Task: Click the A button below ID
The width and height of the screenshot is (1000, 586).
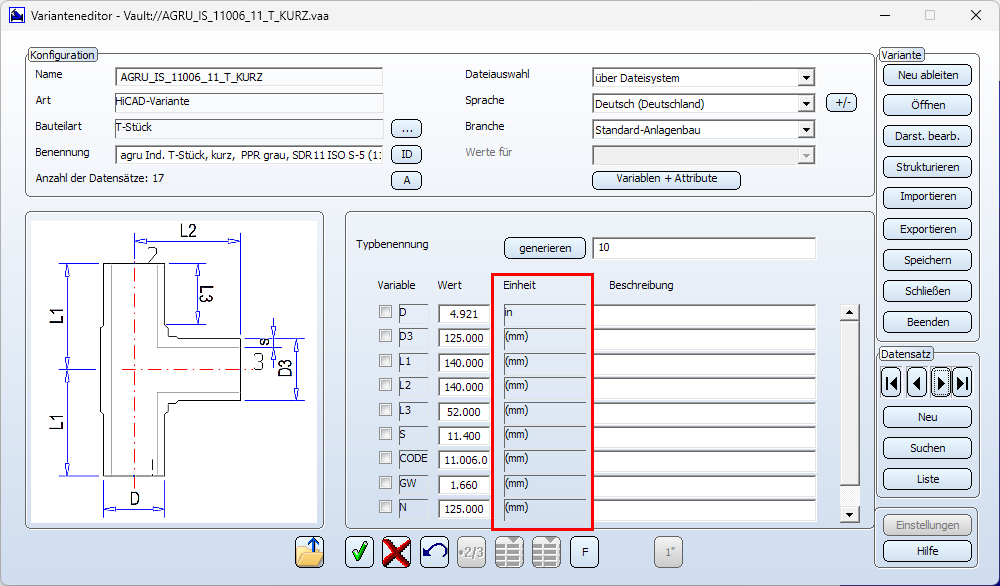Action: point(406,180)
